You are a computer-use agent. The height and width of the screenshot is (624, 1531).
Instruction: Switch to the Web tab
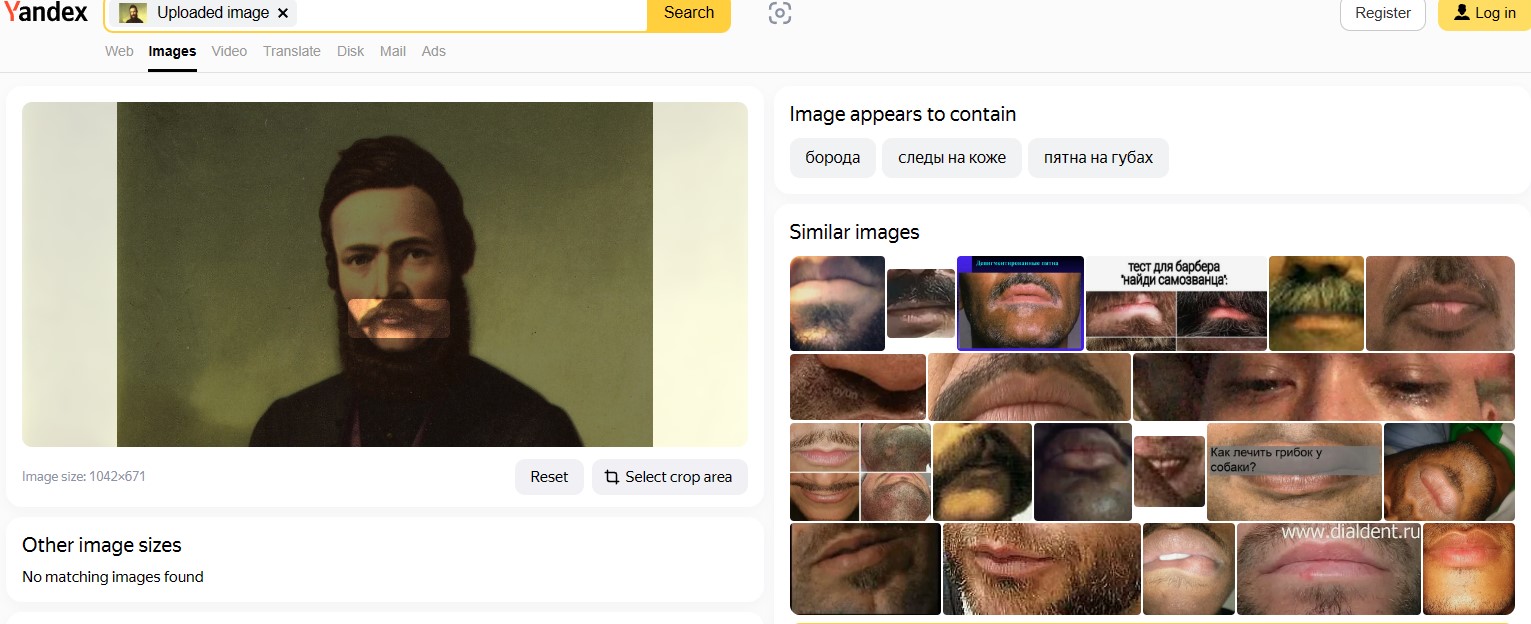pyautogui.click(x=119, y=51)
